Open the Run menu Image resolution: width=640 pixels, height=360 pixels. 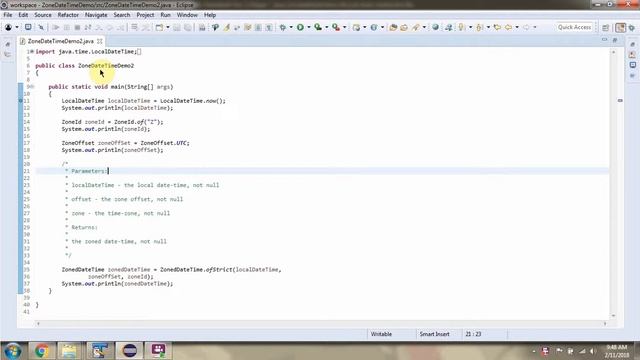165,15
